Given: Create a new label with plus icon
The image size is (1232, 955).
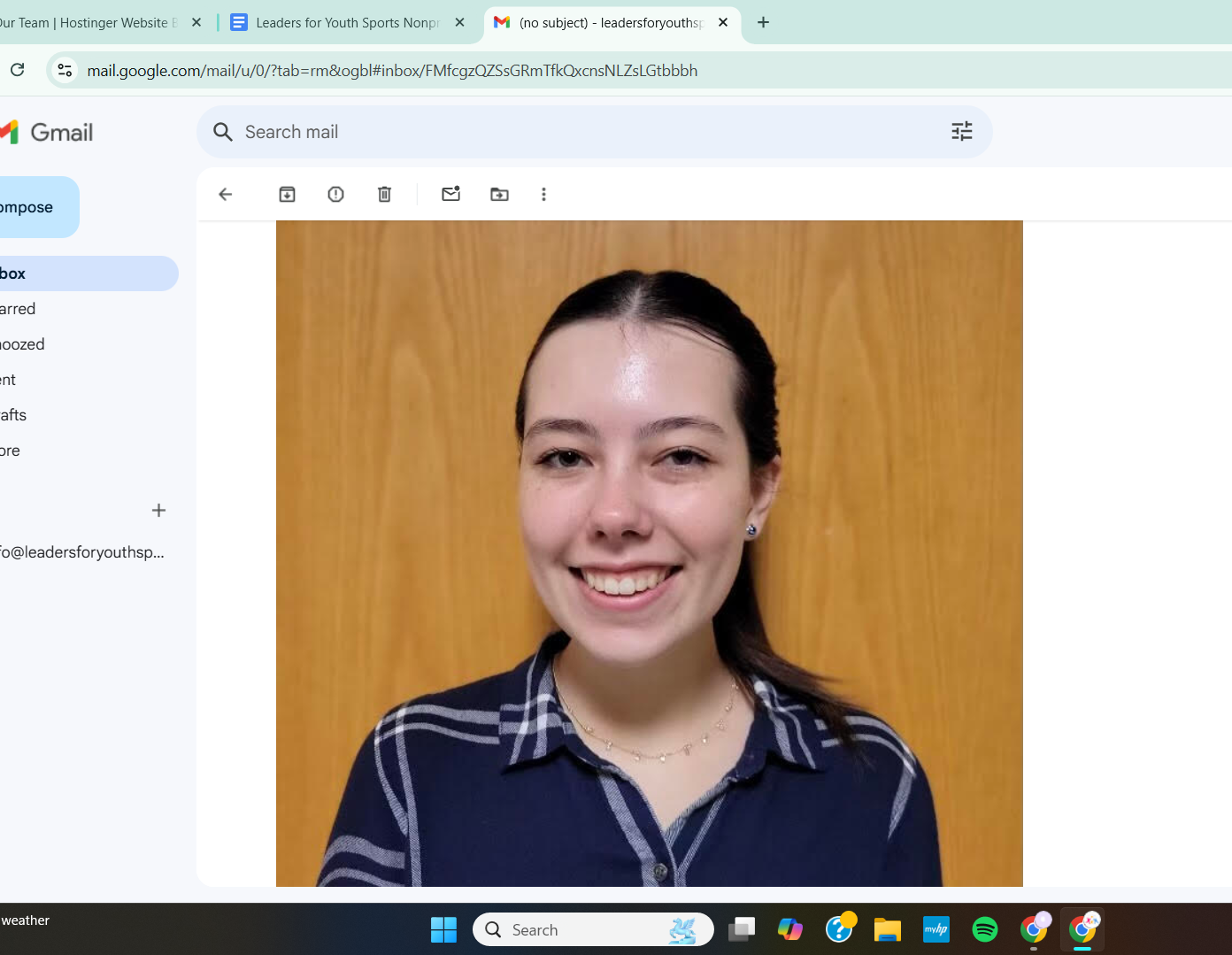Looking at the screenshot, I should tap(159, 511).
